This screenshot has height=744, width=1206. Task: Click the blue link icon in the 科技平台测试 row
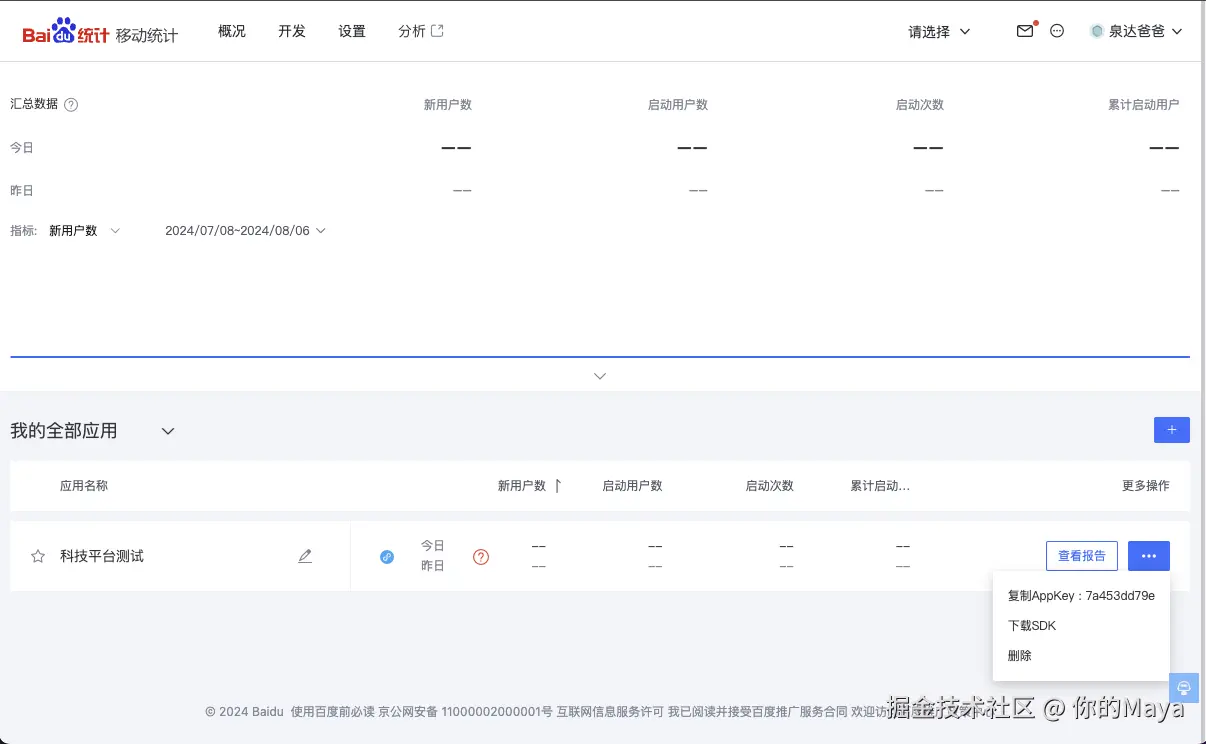387,557
